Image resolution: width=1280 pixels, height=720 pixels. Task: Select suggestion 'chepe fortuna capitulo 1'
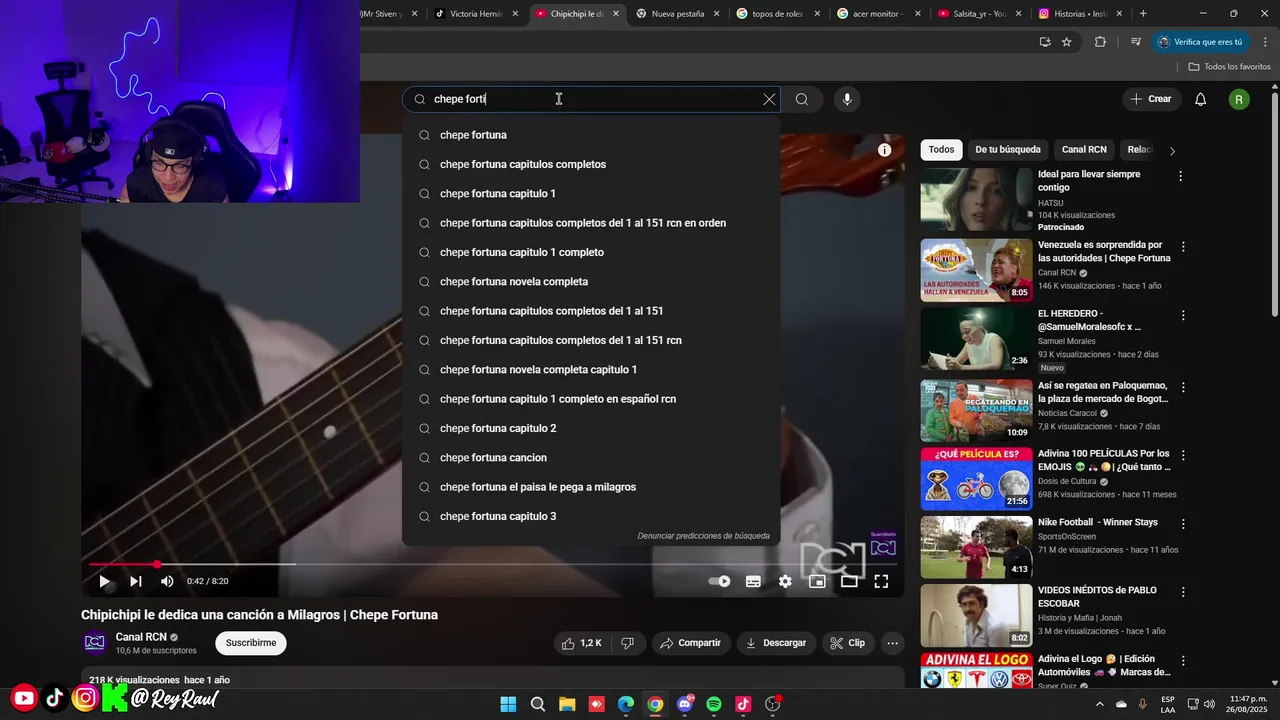coord(591,194)
